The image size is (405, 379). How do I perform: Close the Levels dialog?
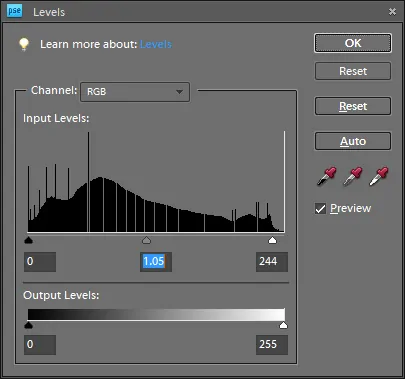(392, 12)
